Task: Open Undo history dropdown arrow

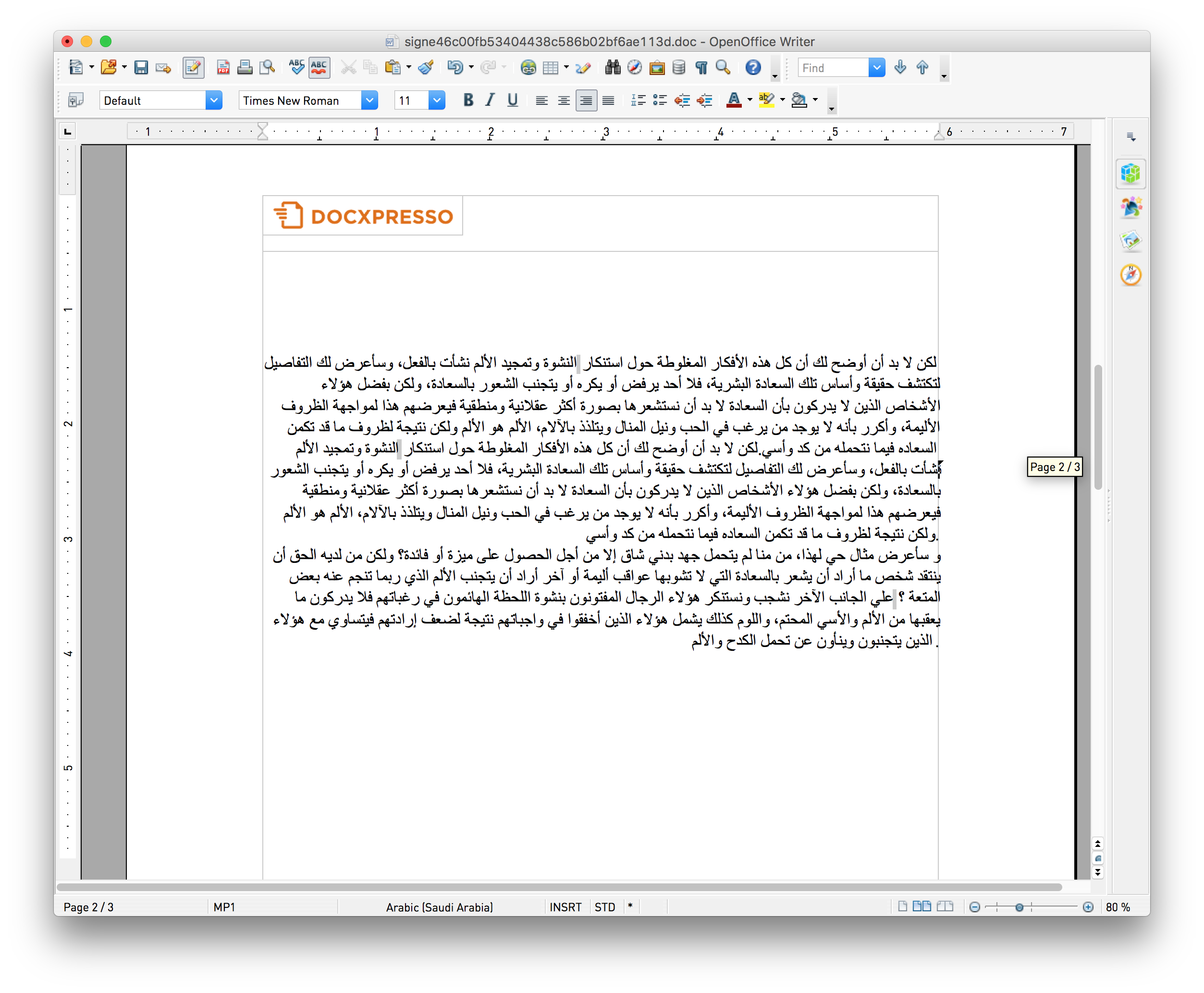Action: (471, 67)
